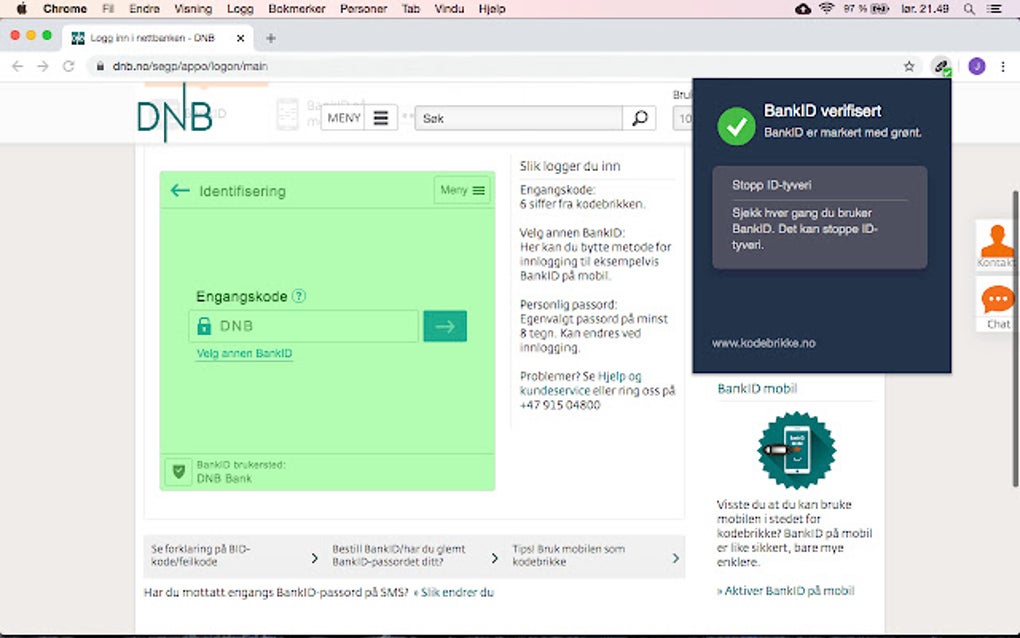Click the Velg annen BankID link
Screen dimensions: 1020x638
pos(245,353)
